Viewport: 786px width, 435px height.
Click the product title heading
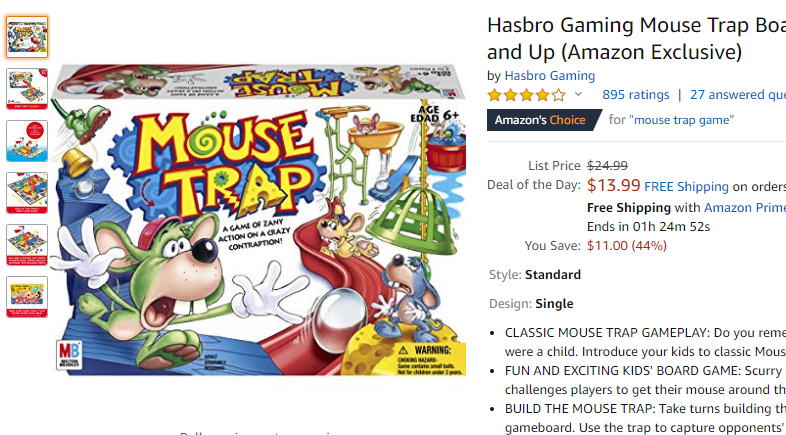[637, 39]
